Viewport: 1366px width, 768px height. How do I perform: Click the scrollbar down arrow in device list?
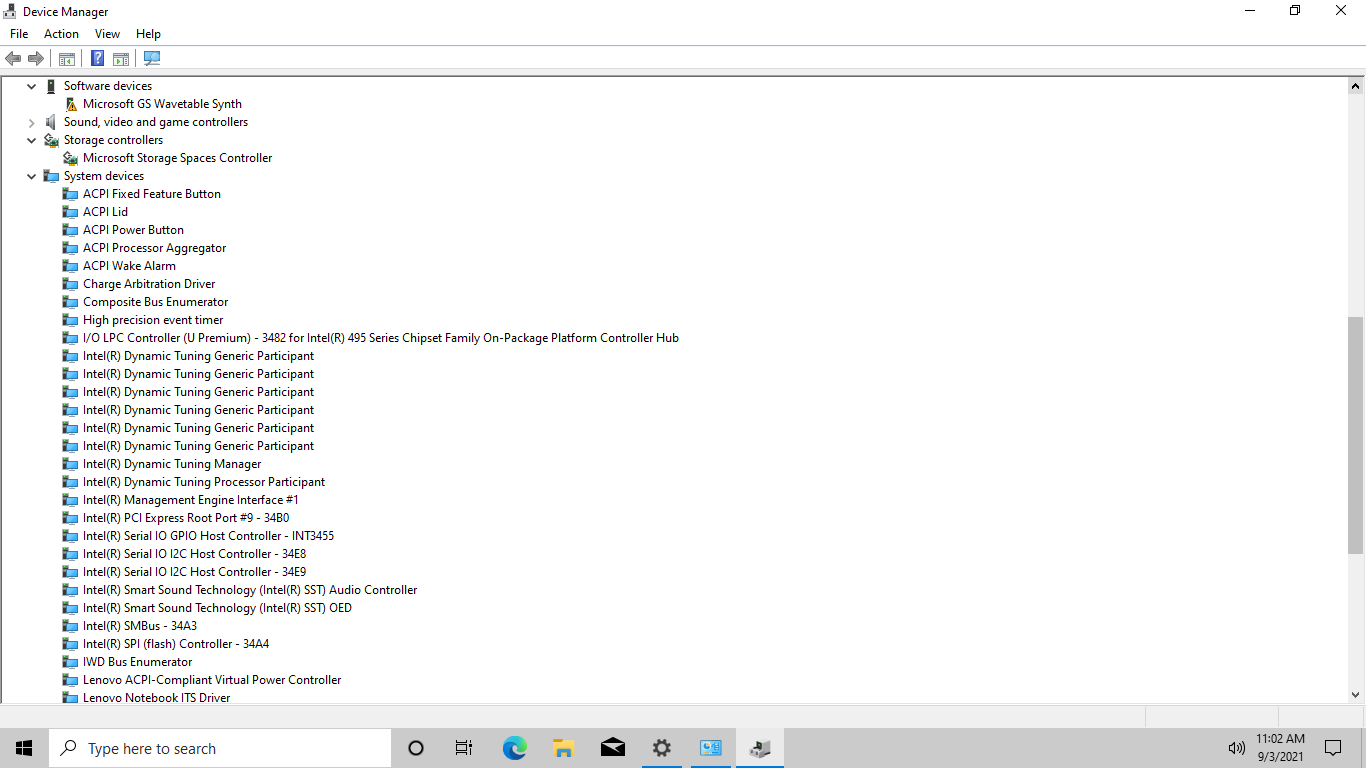tap(1356, 694)
